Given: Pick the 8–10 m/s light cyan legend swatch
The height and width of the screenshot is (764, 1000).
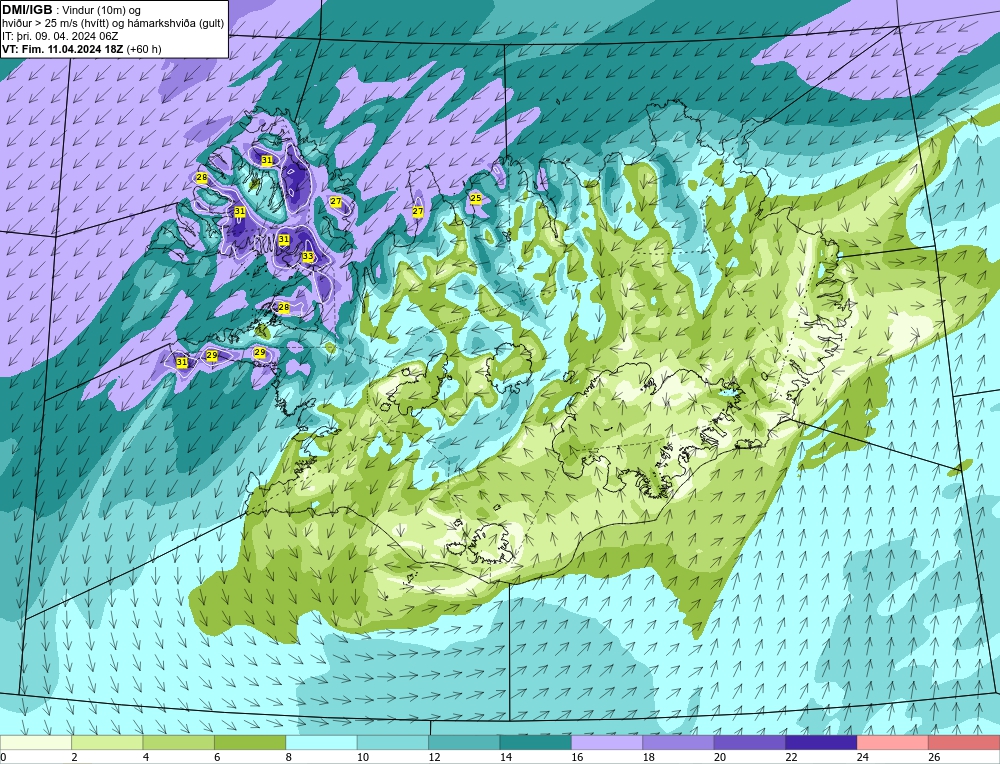Looking at the screenshot, I should click(x=321, y=742).
